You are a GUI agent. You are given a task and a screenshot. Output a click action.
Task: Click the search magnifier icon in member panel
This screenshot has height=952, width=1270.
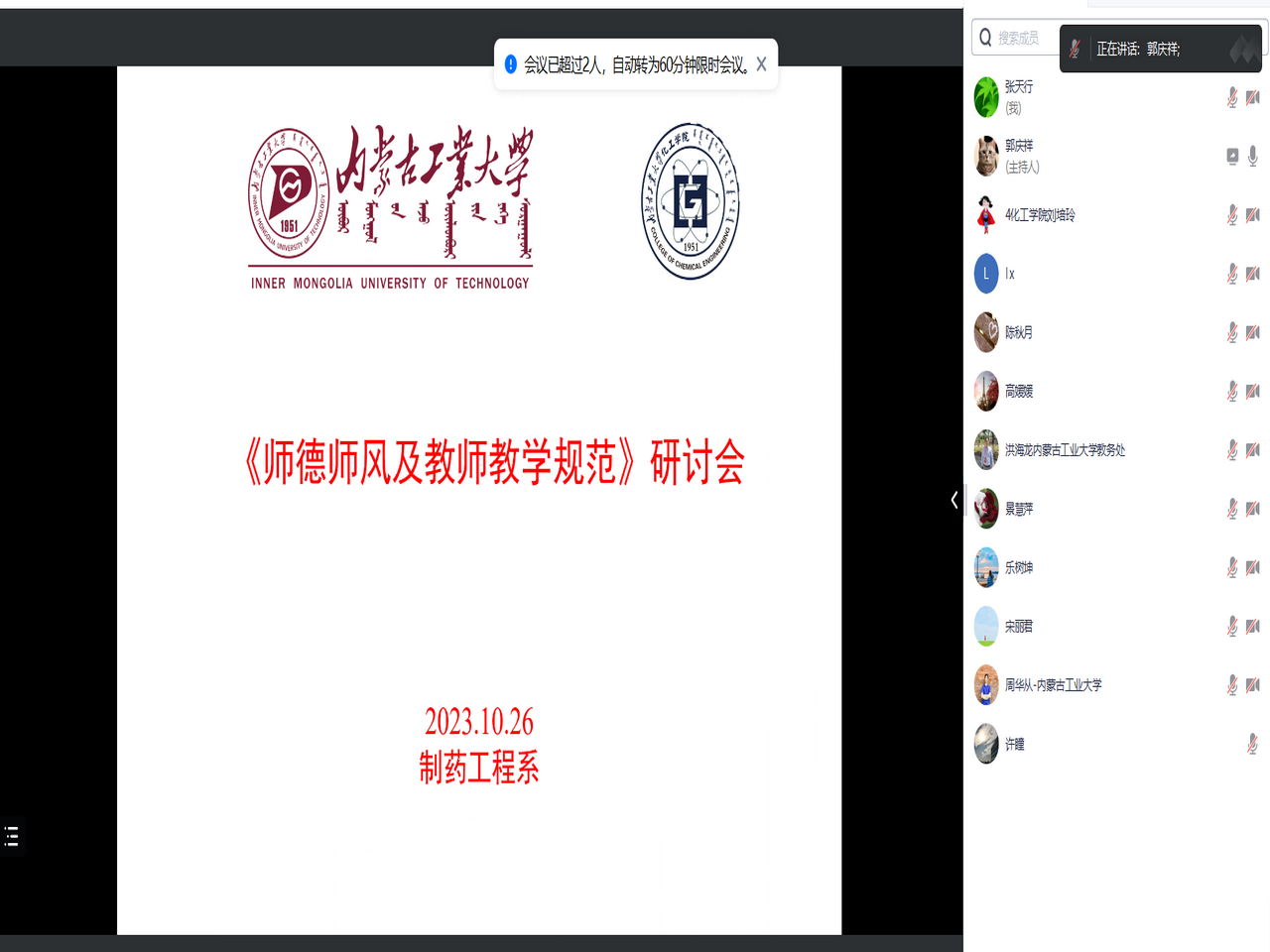tap(985, 38)
